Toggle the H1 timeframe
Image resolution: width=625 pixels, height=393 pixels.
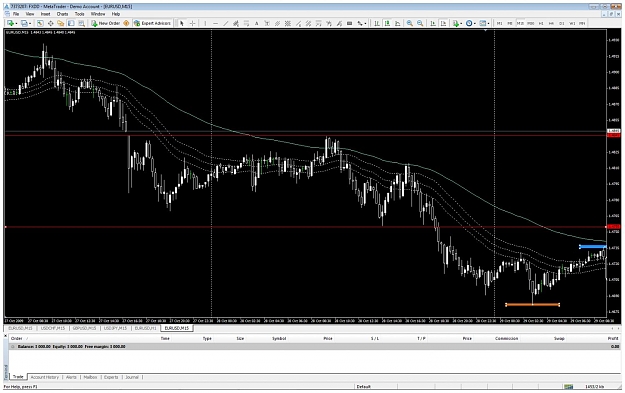coord(541,23)
